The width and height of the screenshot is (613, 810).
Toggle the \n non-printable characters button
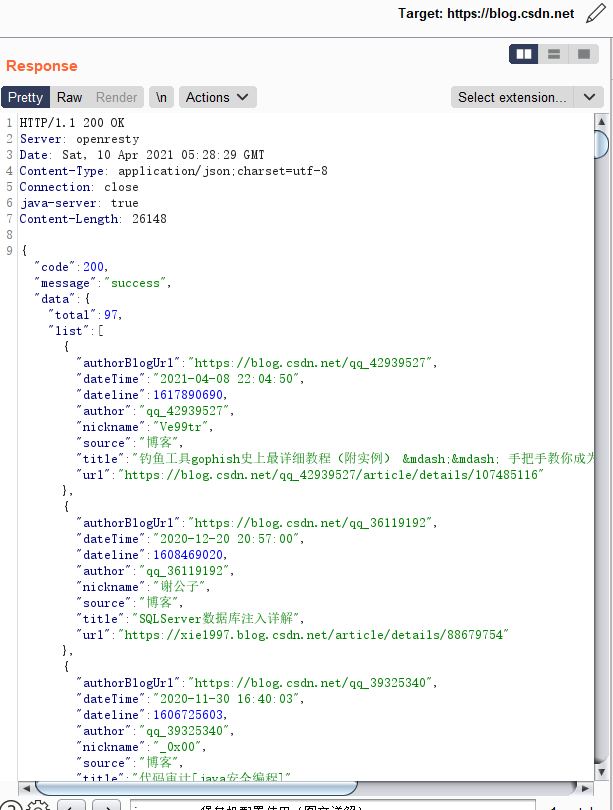coord(161,97)
